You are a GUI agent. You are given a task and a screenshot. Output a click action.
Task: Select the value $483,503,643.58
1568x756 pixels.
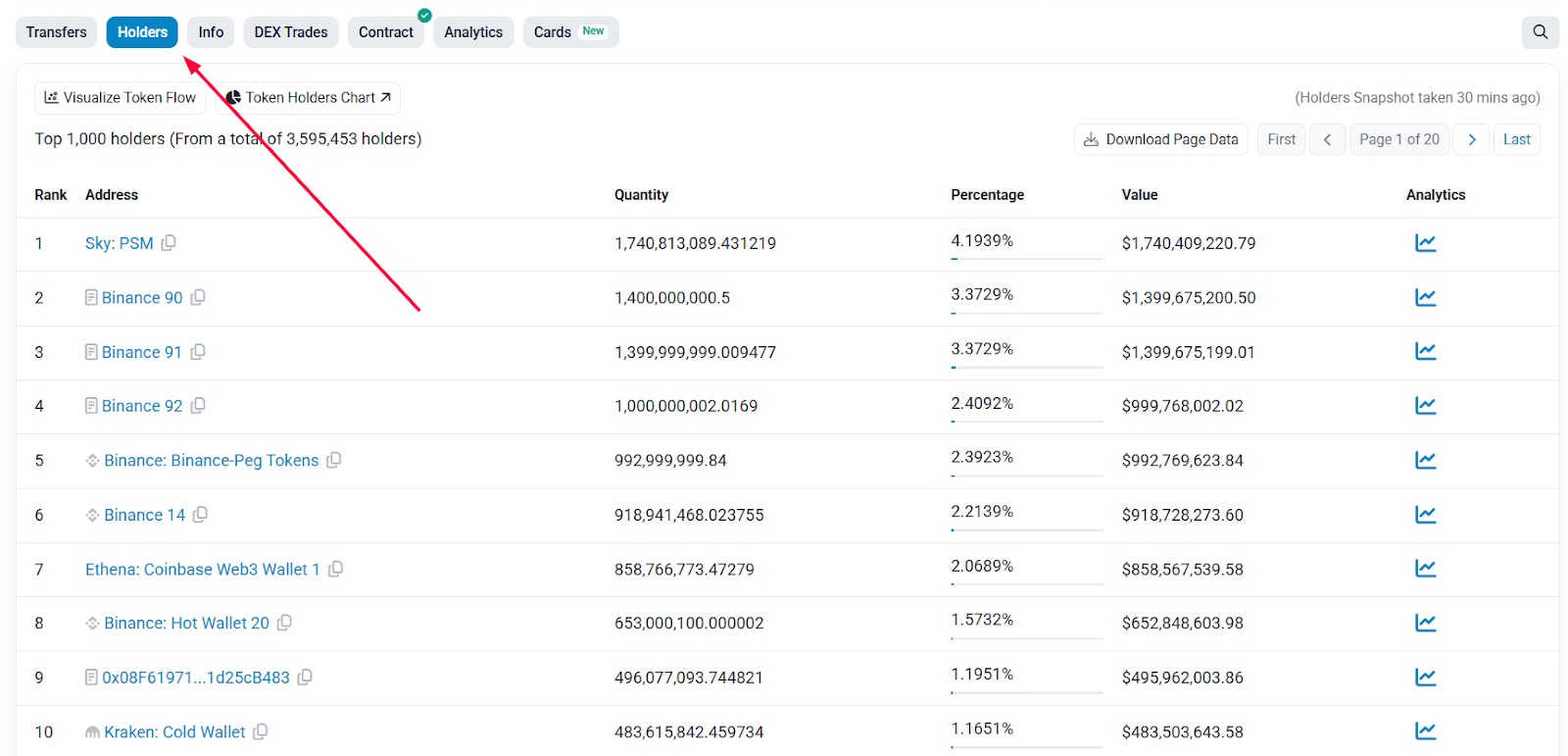tap(1183, 731)
